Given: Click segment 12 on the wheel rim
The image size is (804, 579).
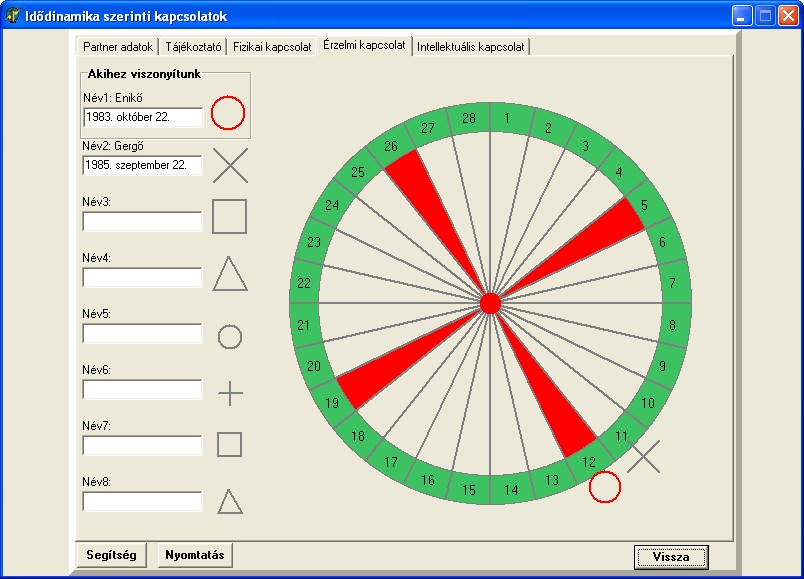Looking at the screenshot, I should point(590,462).
